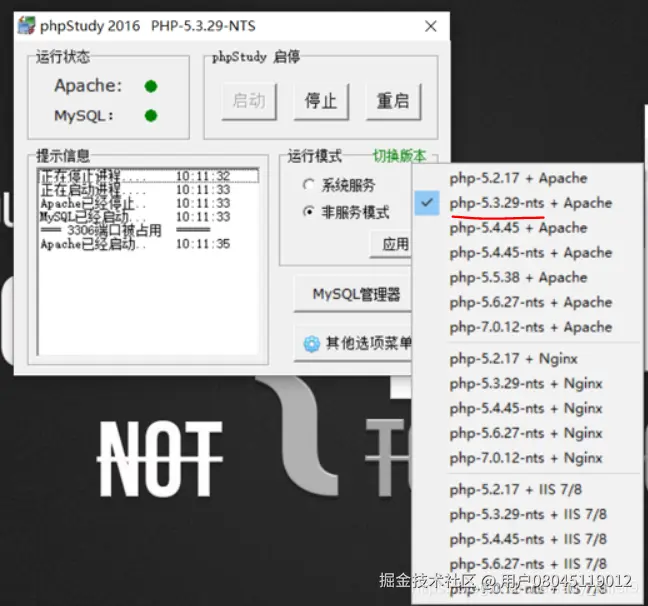Viewport: 648px width, 606px height.
Task: Click the gear icon beside 其他选项菜单
Action: click(x=312, y=344)
